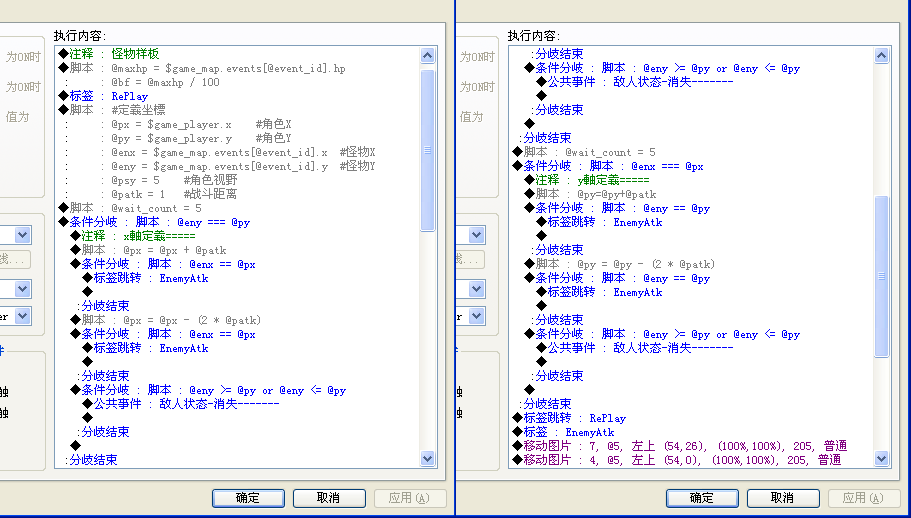The height and width of the screenshot is (518, 911).
Task: Select '脚本 : @py=@py+@patk' line
Action: tap(590, 194)
